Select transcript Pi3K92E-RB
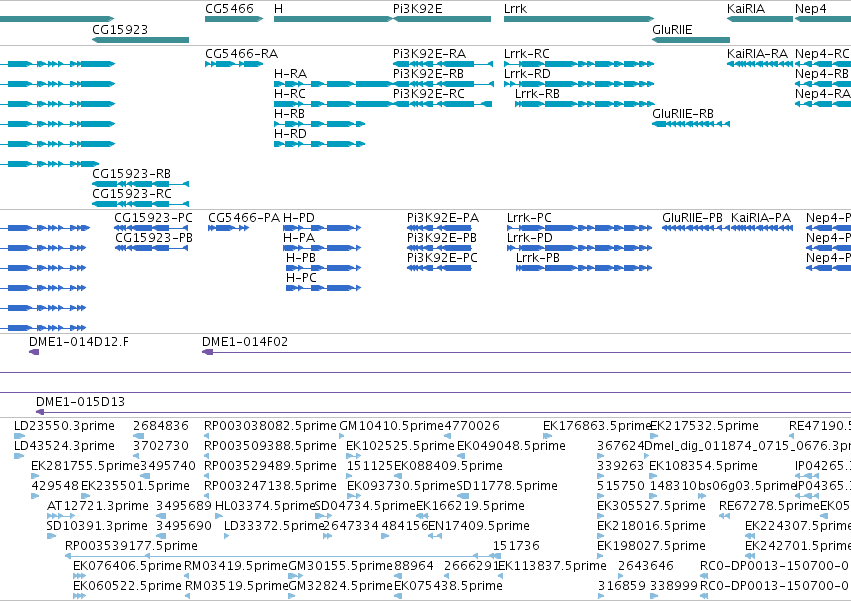 pos(443,84)
